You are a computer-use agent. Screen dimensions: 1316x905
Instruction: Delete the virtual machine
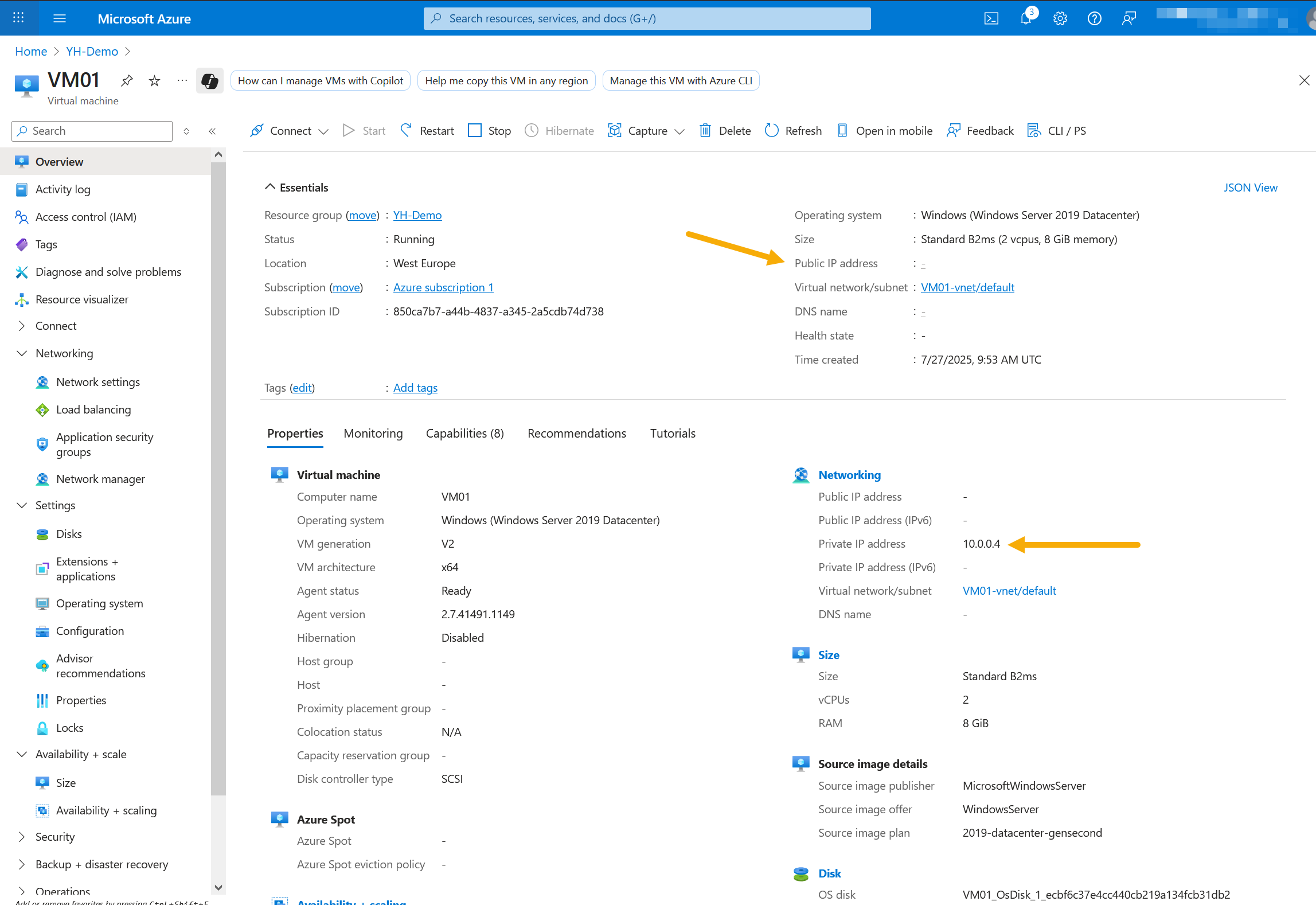point(725,131)
